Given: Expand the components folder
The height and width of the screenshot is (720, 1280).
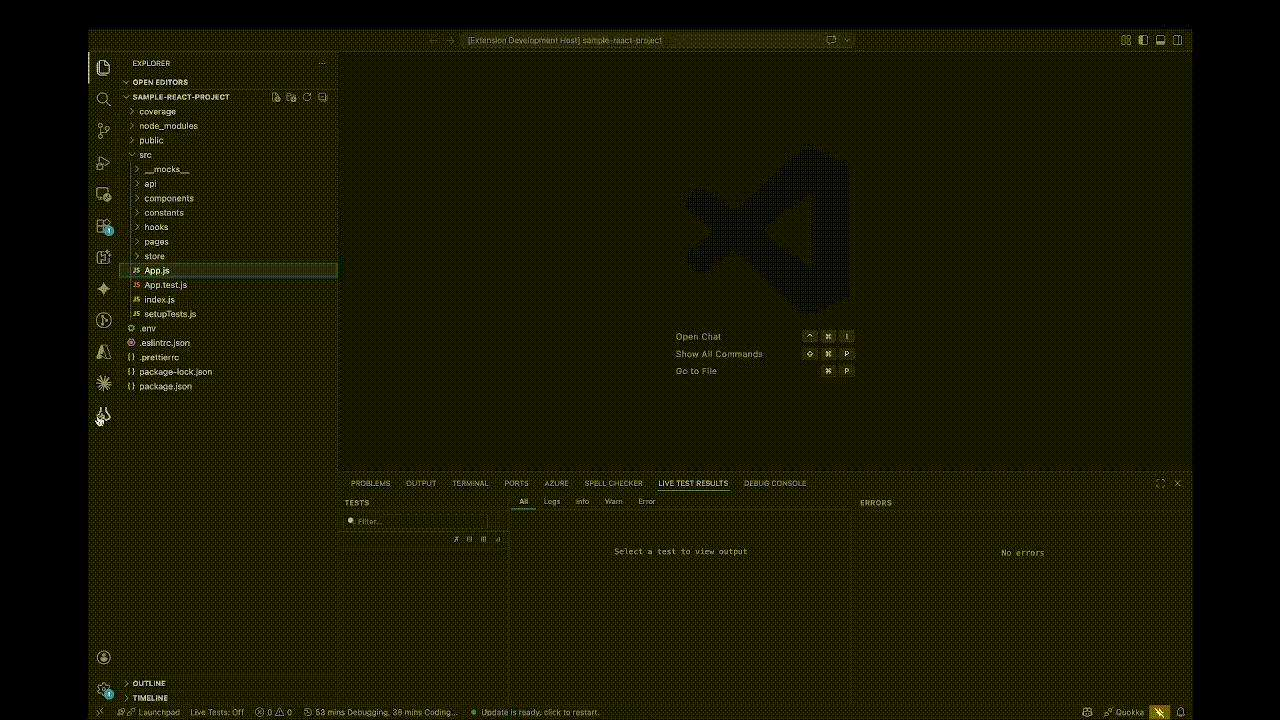Looking at the screenshot, I should [x=169, y=198].
